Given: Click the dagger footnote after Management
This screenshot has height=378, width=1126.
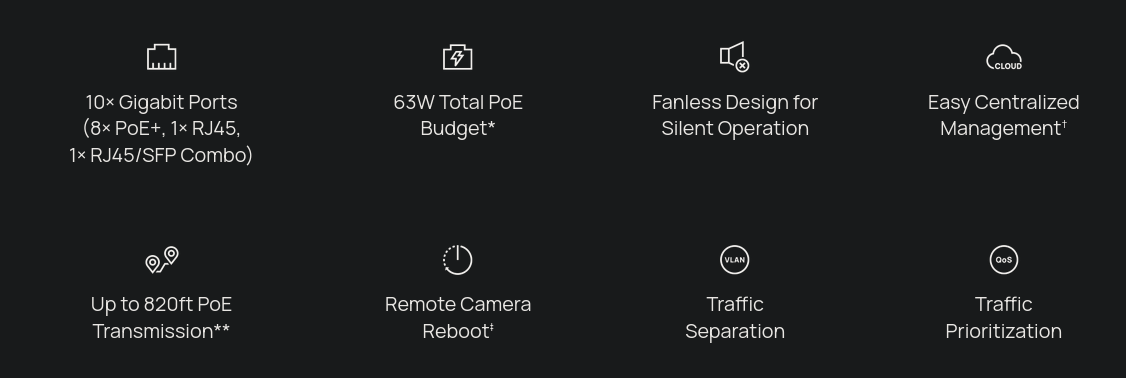Looking at the screenshot, I should coord(1064,124).
